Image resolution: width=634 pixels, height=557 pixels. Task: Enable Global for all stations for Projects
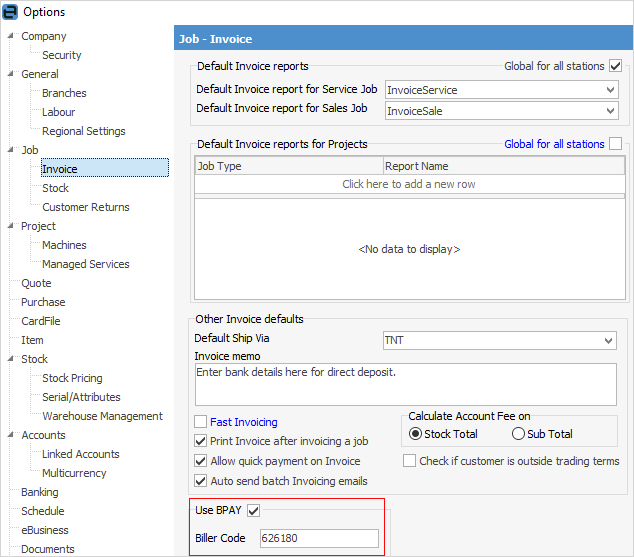pyautogui.click(x=616, y=144)
